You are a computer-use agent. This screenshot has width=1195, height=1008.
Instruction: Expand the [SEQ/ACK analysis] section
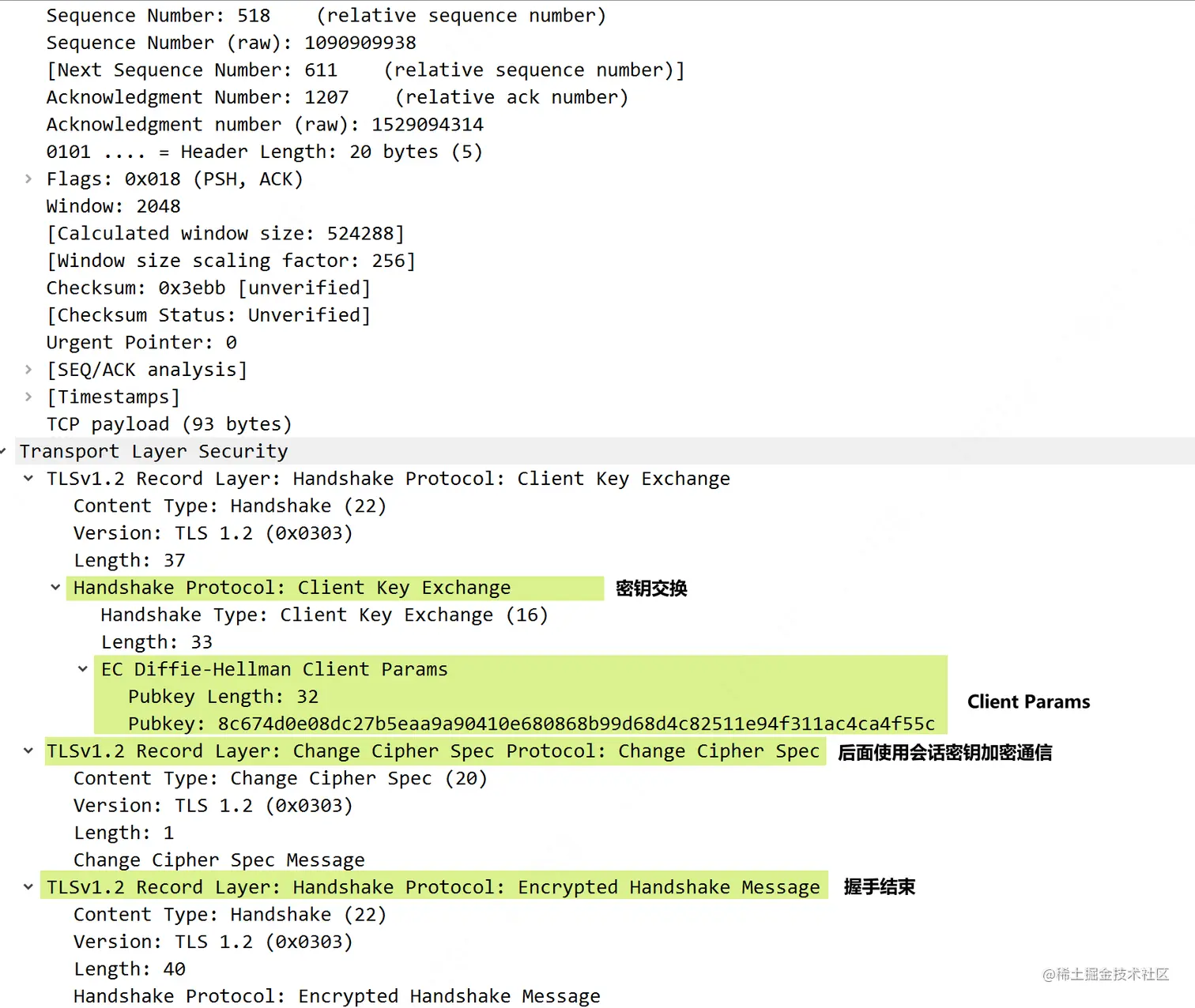pos(28,369)
